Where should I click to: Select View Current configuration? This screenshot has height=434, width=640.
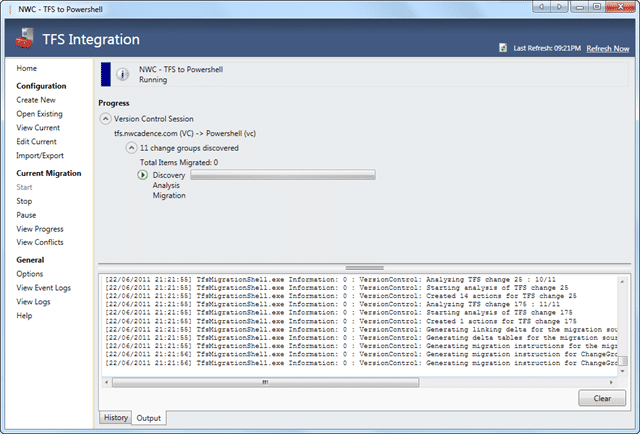tap(38, 128)
